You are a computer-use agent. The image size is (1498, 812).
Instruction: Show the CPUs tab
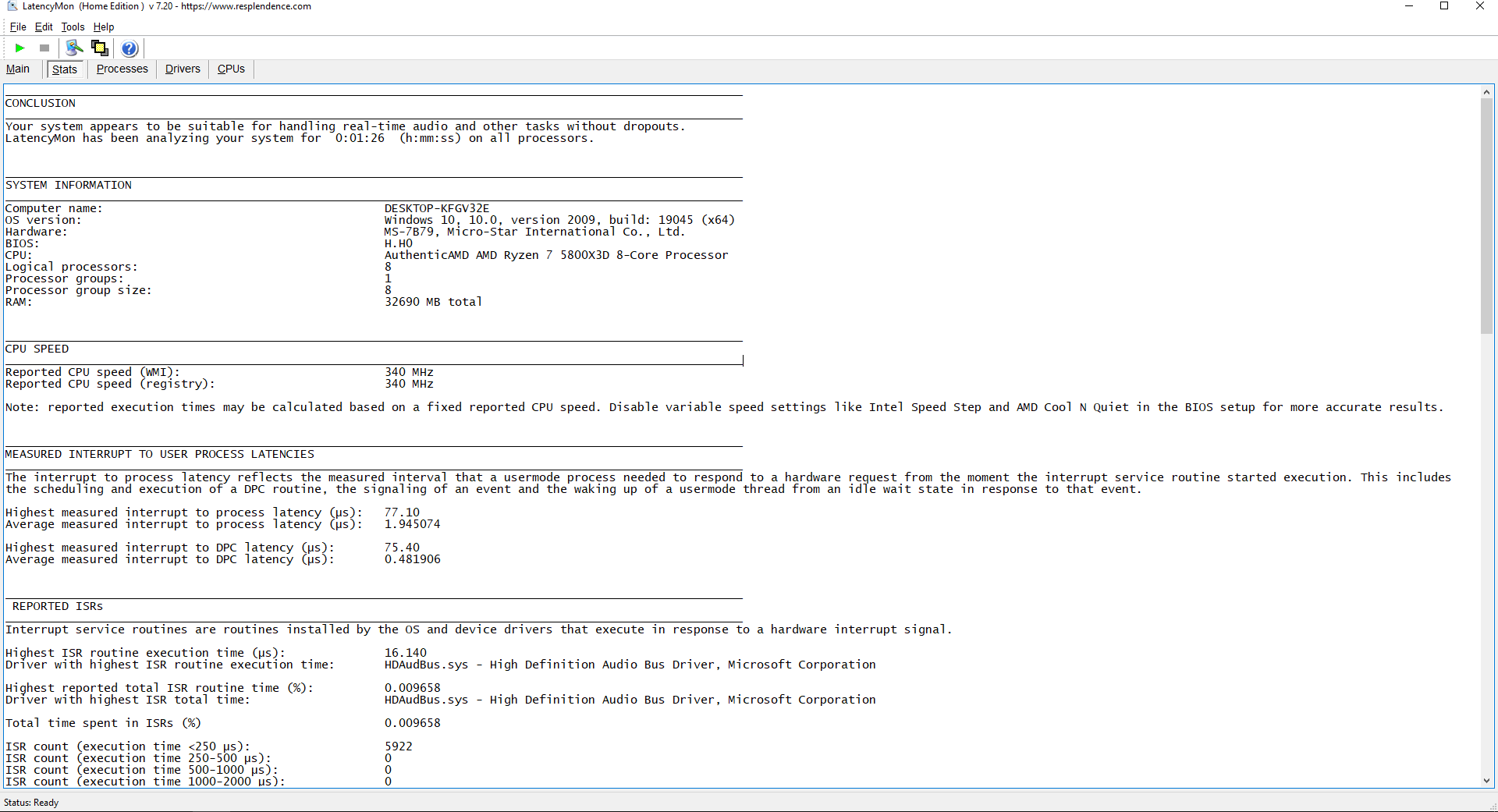pyautogui.click(x=231, y=69)
